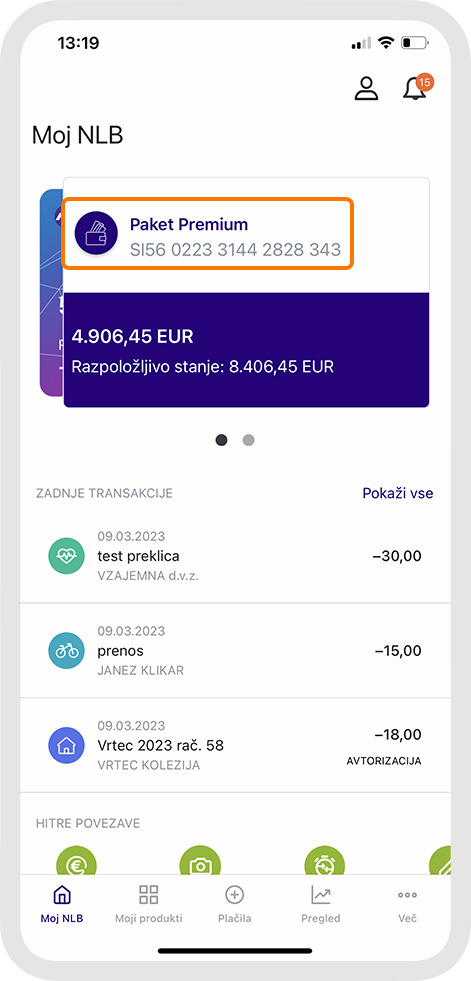Open the Moj NLB tab
This screenshot has width=471, height=981.
(62, 904)
